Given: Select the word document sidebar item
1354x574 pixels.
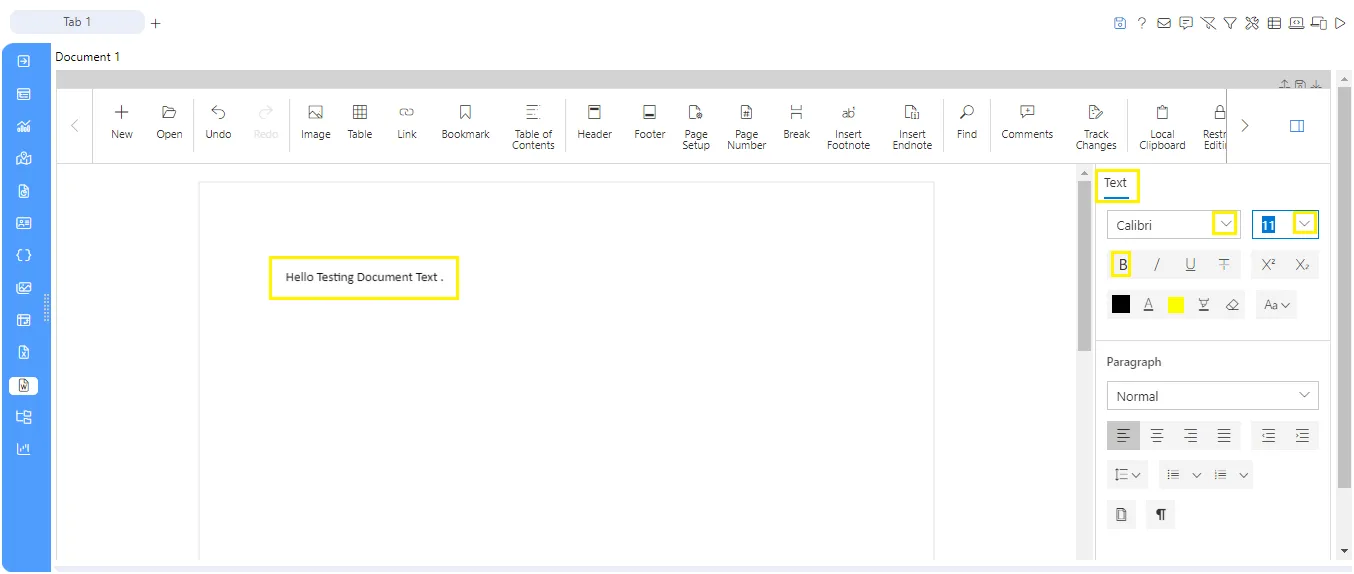Looking at the screenshot, I should (24, 385).
